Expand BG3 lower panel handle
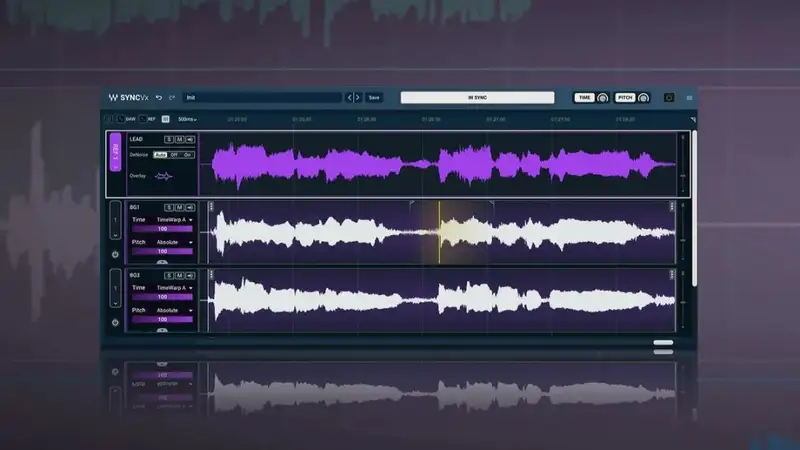This screenshot has width=800, height=450. 162,330
